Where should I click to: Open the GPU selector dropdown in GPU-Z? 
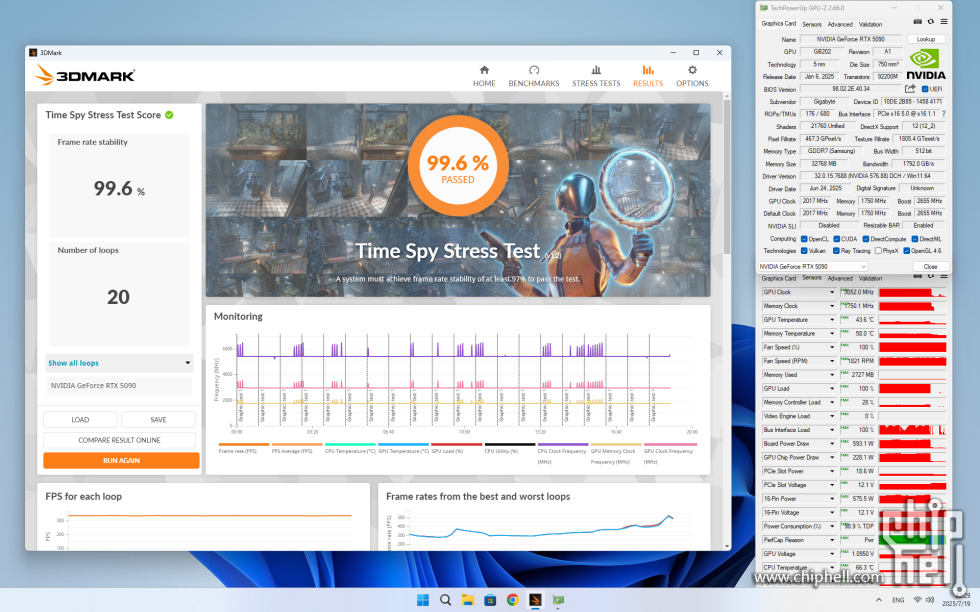[x=812, y=266]
